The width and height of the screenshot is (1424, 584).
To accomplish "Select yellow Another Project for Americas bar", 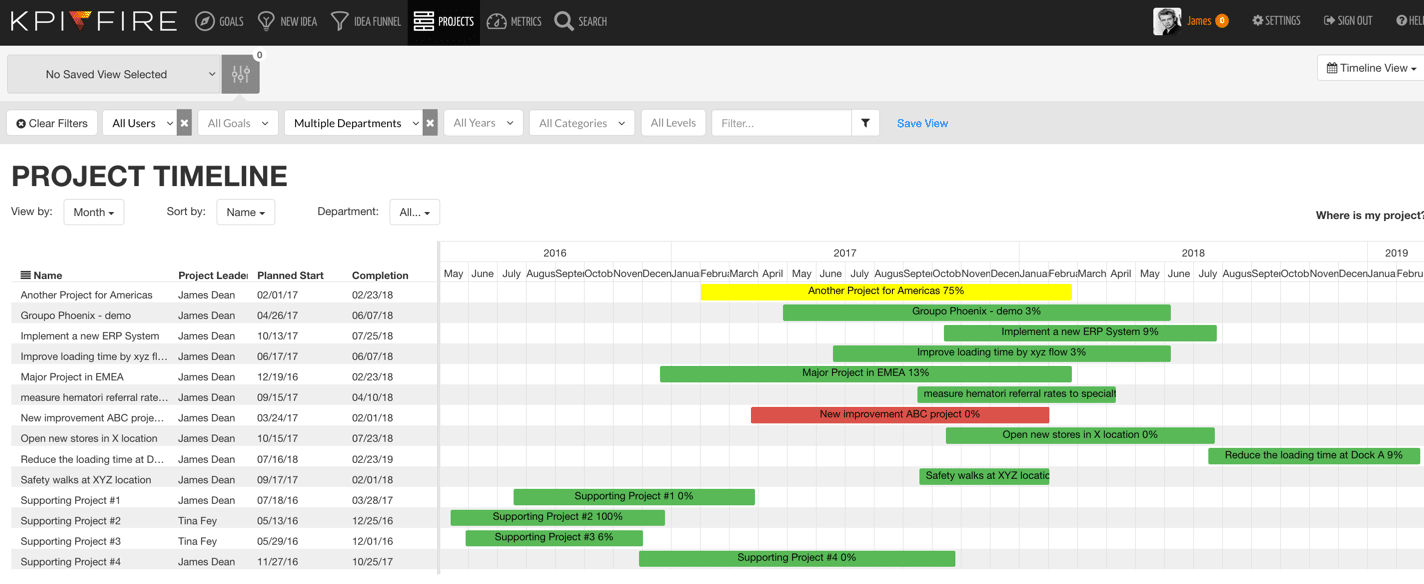I will point(886,291).
